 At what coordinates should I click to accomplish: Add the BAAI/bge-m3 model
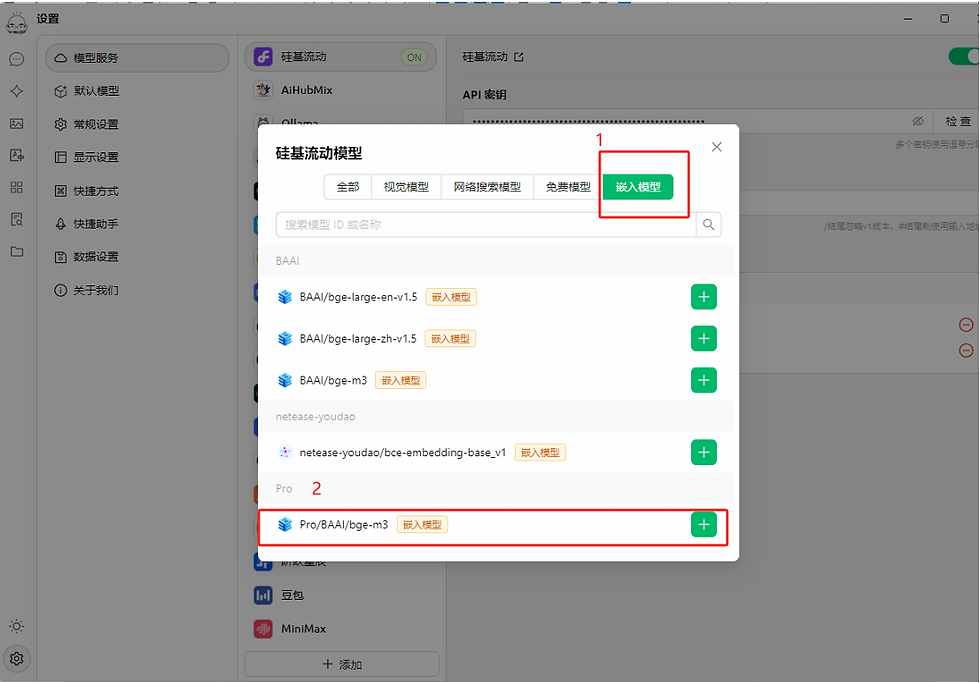pos(703,380)
